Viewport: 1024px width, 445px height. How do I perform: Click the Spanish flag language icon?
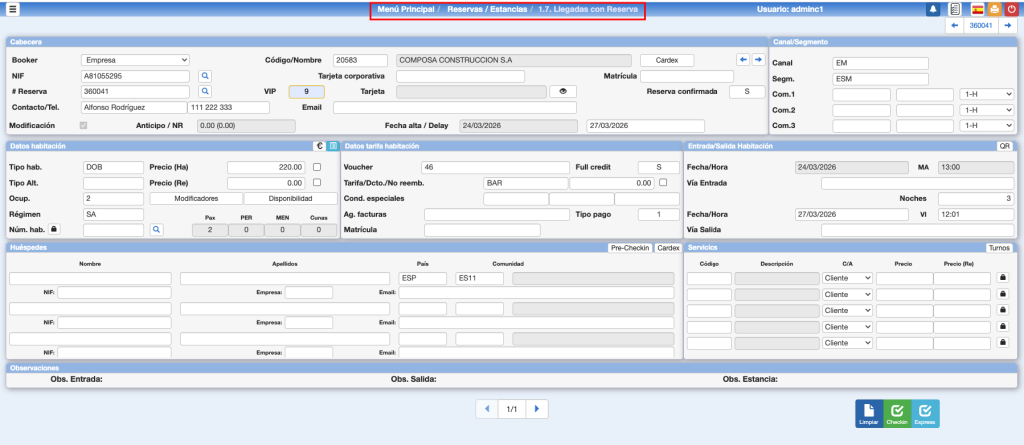click(978, 9)
